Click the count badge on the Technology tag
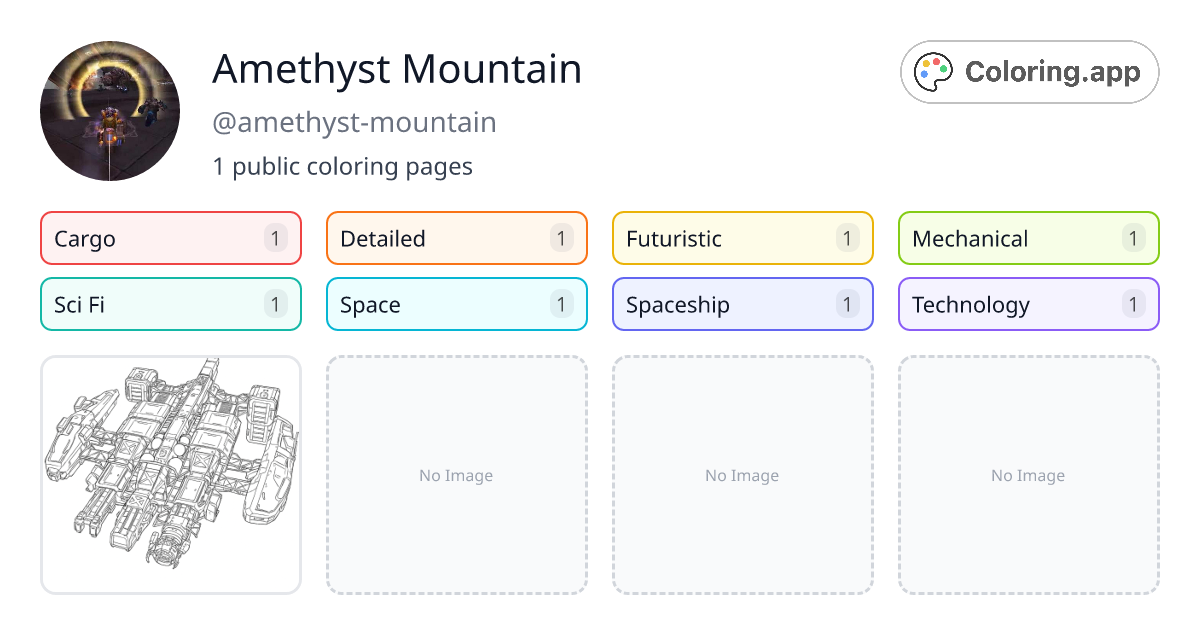The image size is (1200, 630). point(1133,304)
